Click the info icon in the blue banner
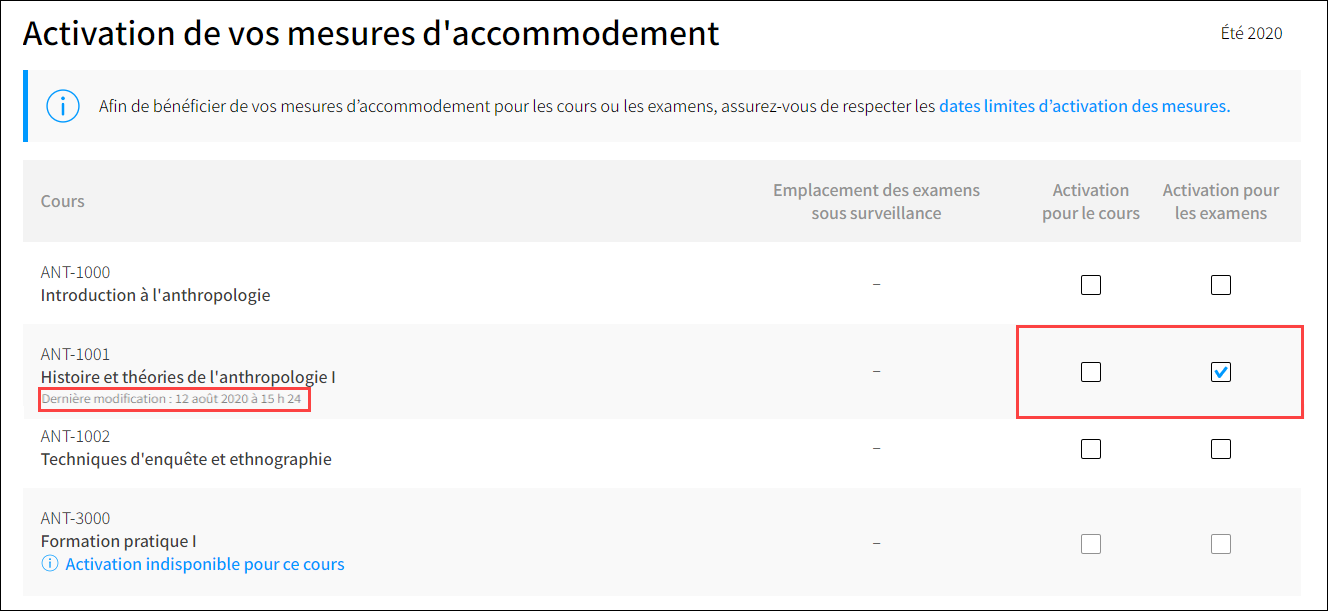Viewport: 1328px width, 611px height. (63, 106)
